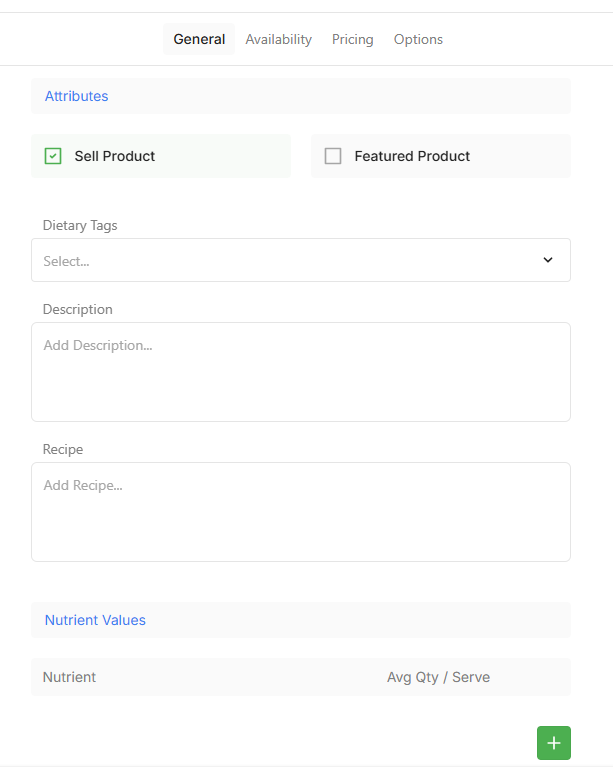Click the Dietary Tags field label

coord(80,225)
